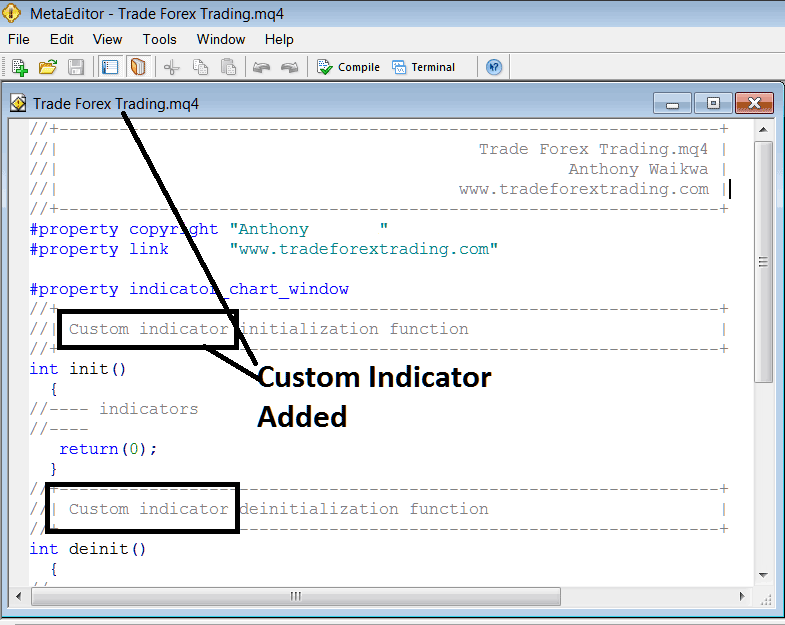Image resolution: width=785 pixels, height=625 pixels.
Task: Create a new file via toolbar icon
Action: (19, 67)
